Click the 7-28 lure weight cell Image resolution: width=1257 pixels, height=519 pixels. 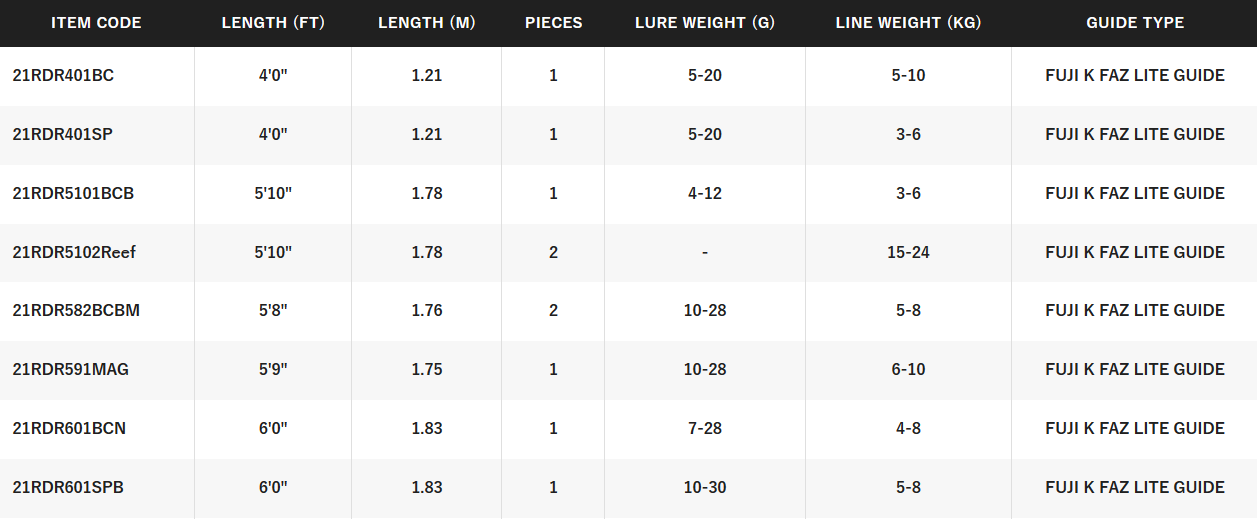(x=705, y=429)
